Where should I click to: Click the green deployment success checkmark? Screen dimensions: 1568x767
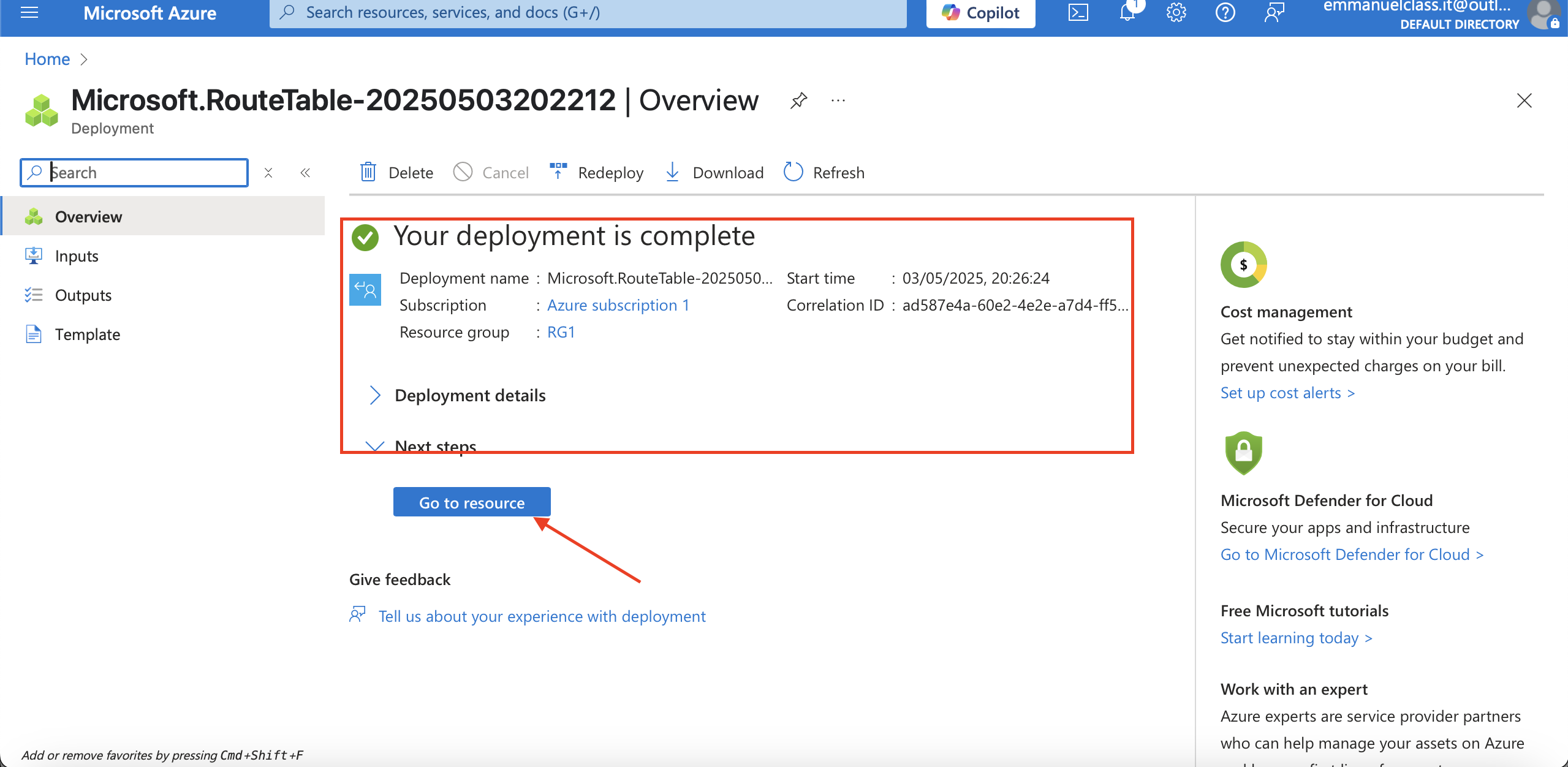[365, 237]
